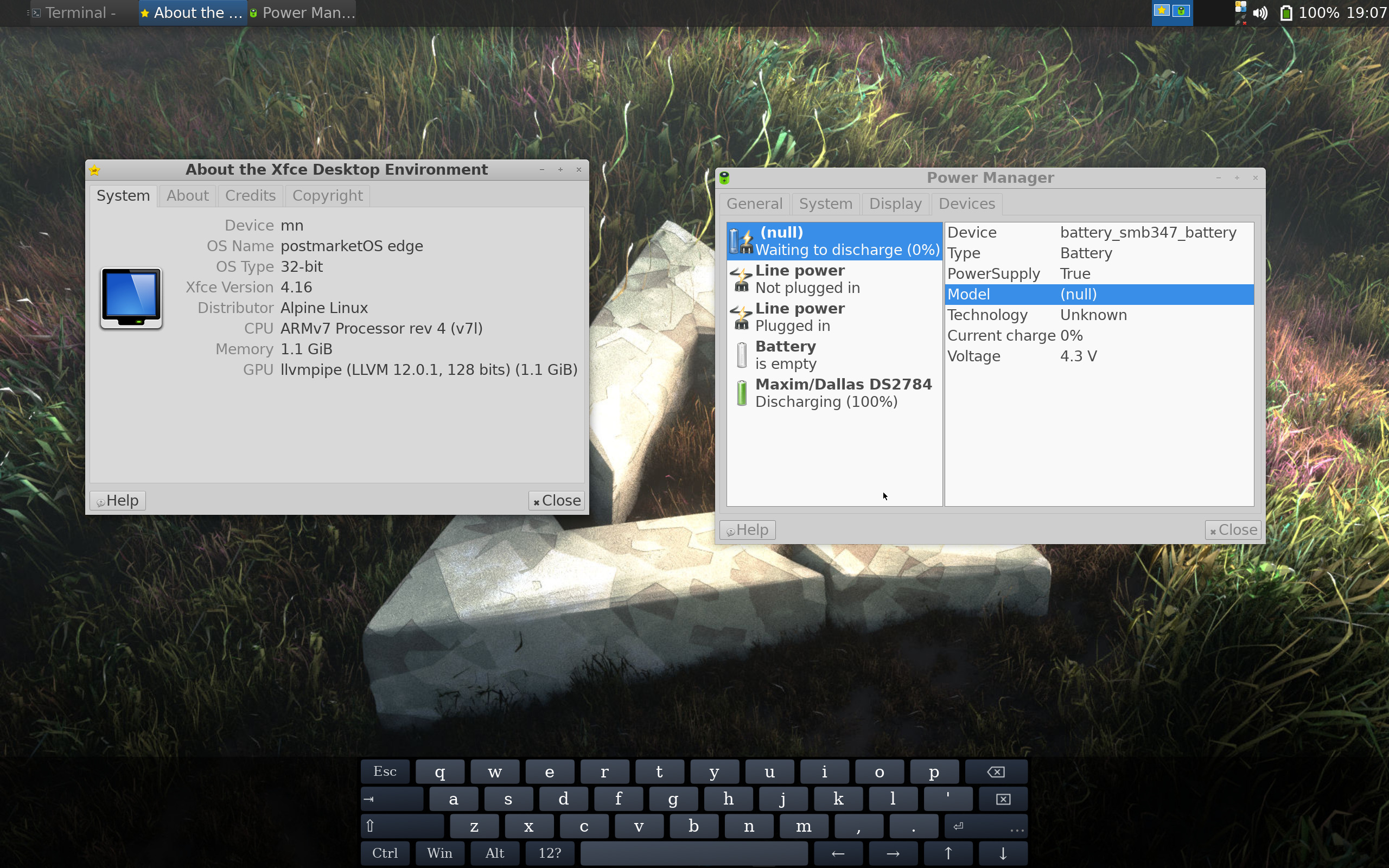Open the Copyright tab
The width and height of the screenshot is (1389, 868).
327,196
